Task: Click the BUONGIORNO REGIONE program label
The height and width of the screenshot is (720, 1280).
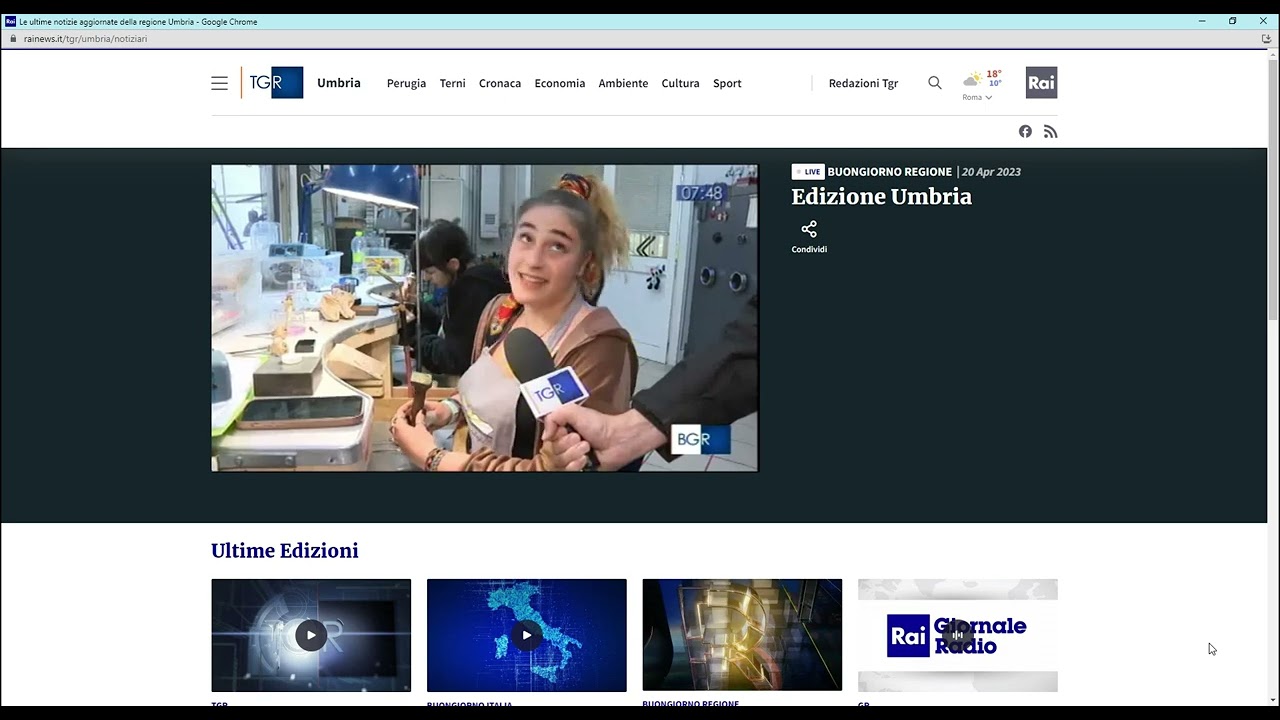Action: click(890, 172)
